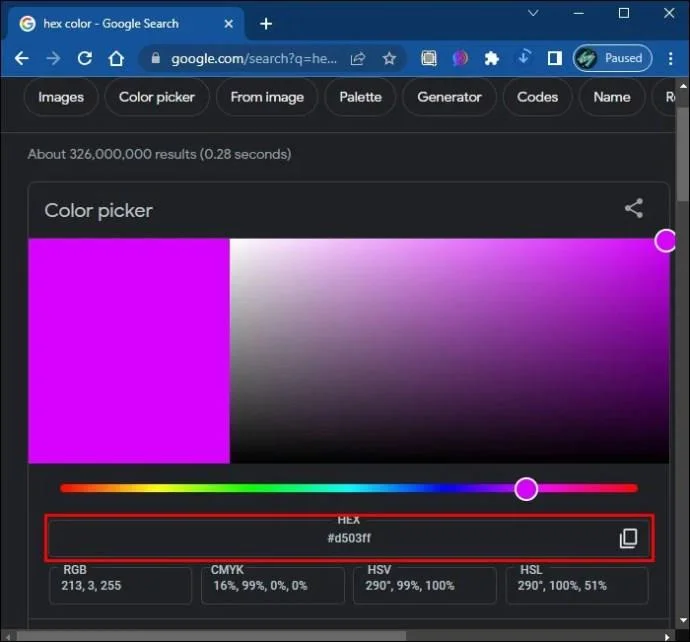Select the Images filter chip
The image size is (690, 642).
(x=60, y=97)
